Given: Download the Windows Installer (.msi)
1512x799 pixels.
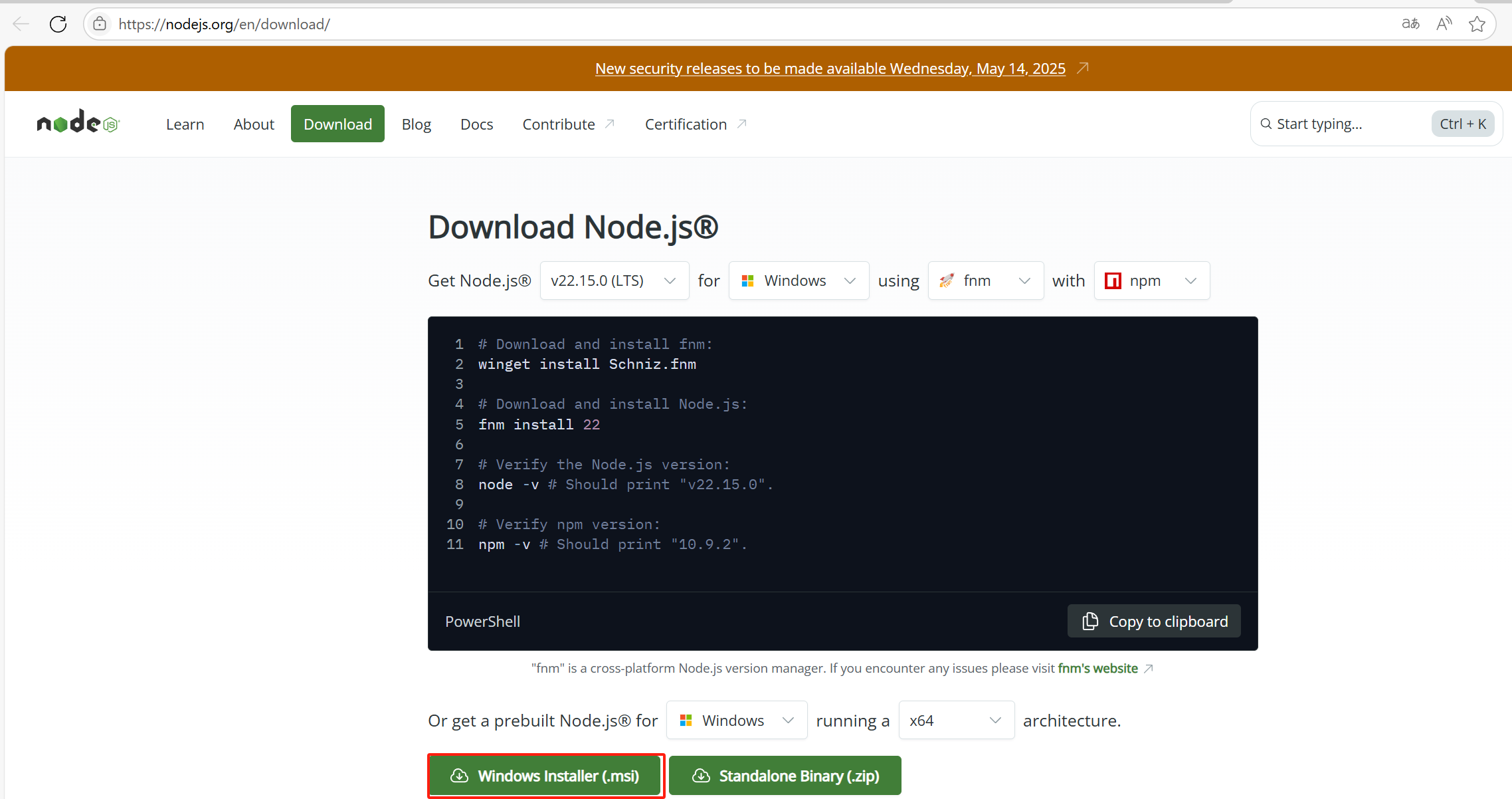Looking at the screenshot, I should tap(545, 776).
